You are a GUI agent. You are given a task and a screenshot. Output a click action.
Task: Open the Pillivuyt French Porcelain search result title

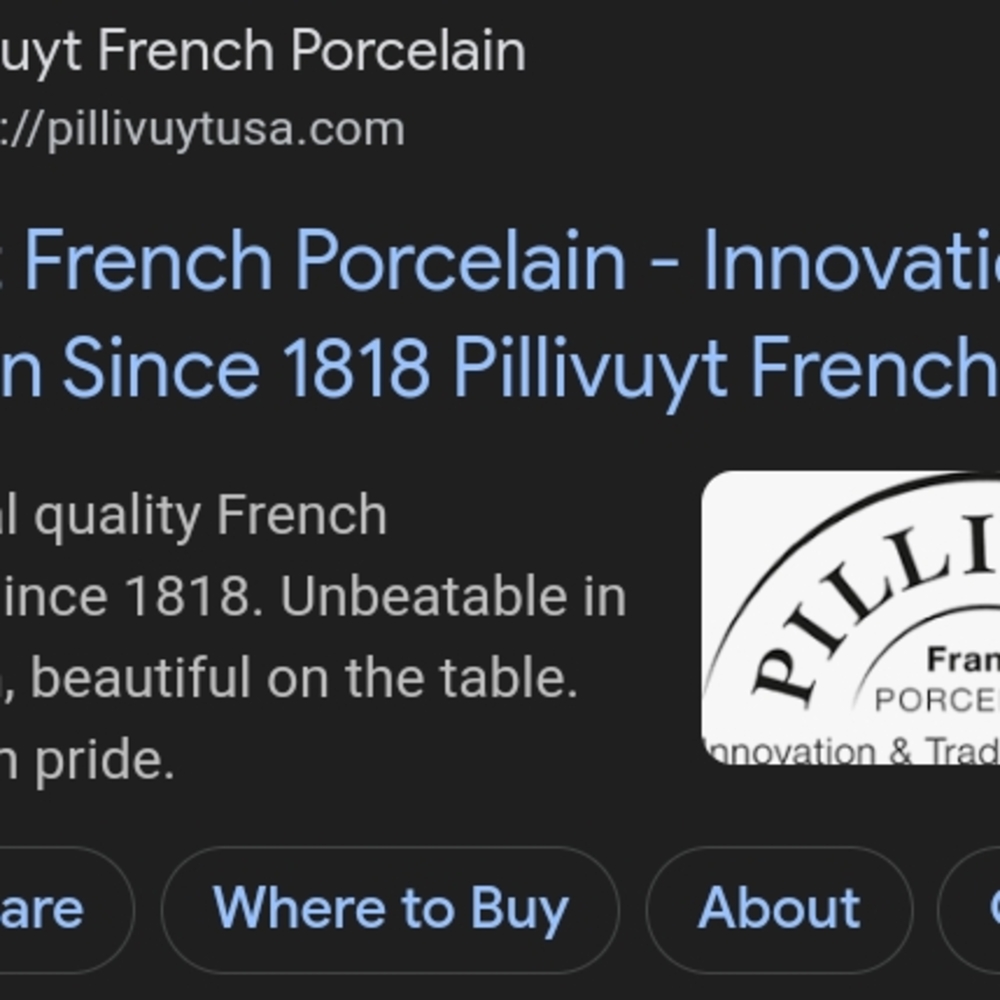pos(400,310)
